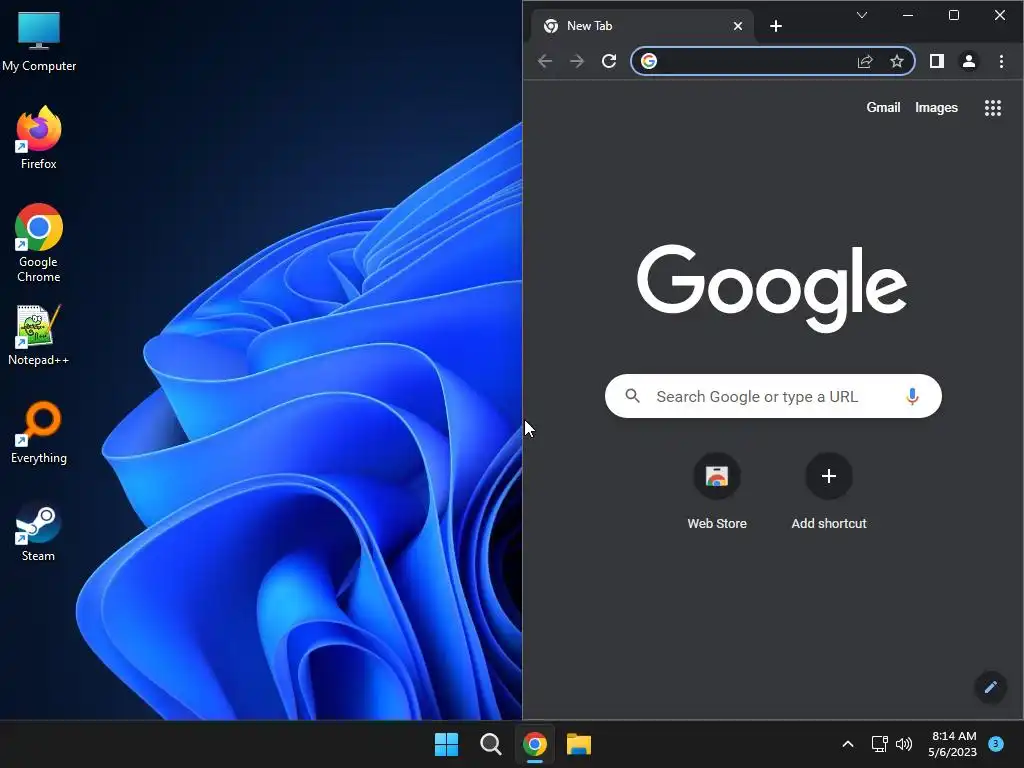Open network status tray icon

(879, 744)
